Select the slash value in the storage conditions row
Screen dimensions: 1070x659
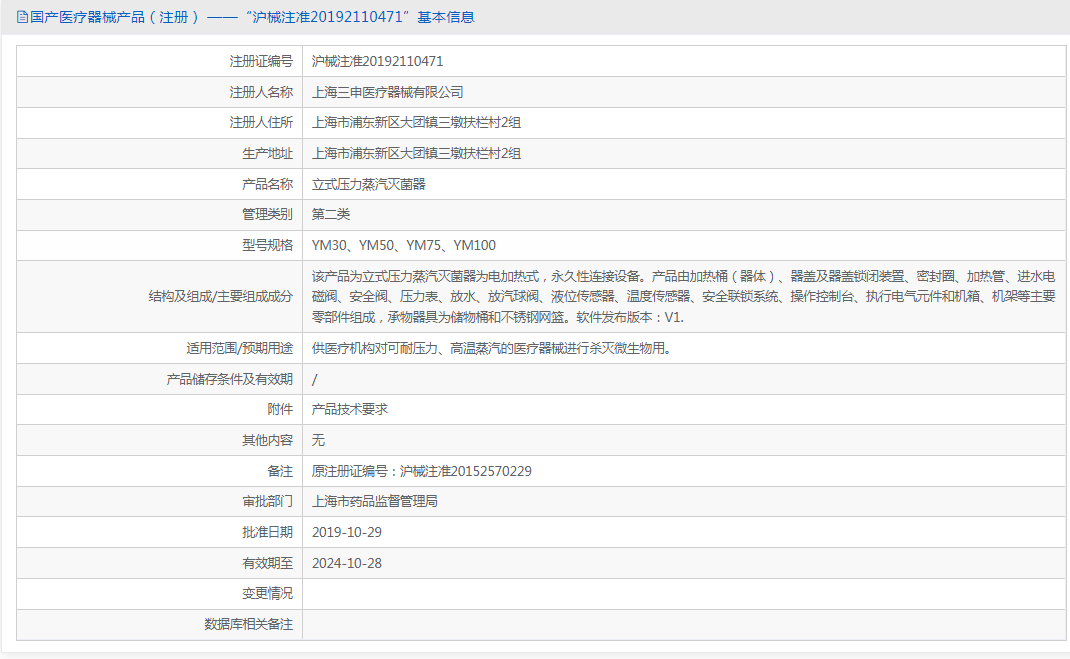pyautogui.click(x=315, y=379)
